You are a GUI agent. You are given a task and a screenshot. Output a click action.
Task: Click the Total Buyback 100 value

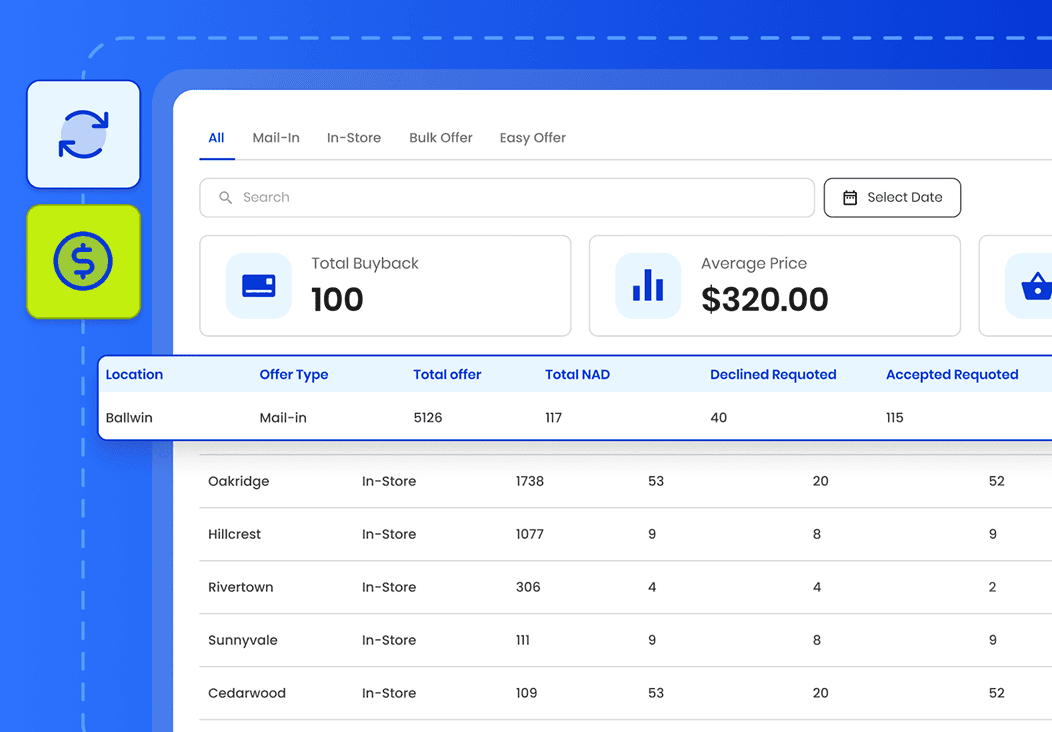[337, 299]
